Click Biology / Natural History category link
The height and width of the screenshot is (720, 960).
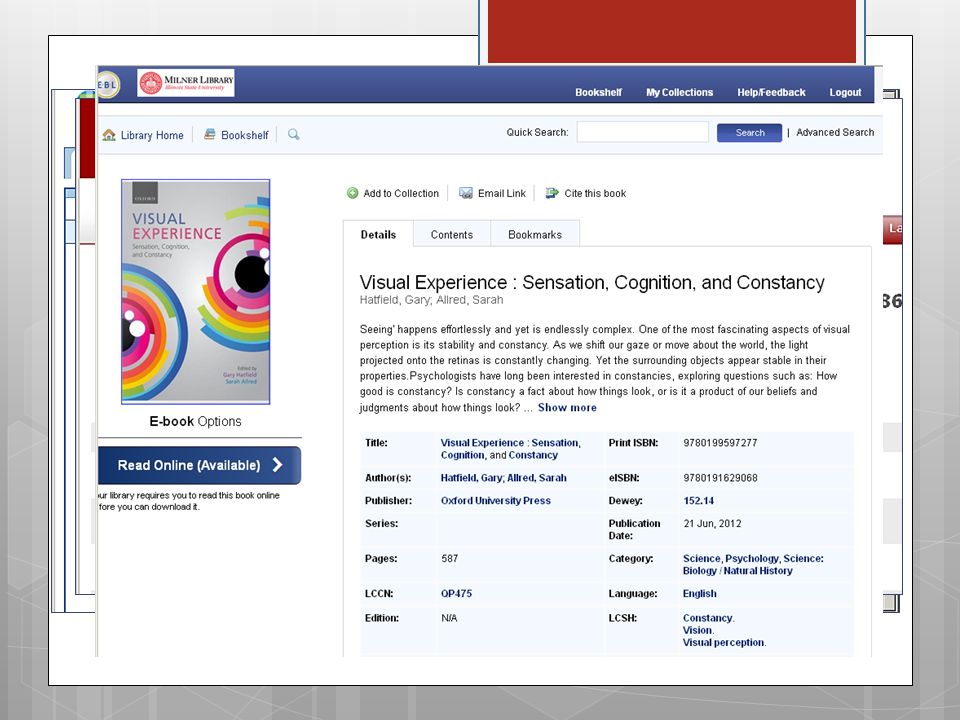(x=738, y=571)
